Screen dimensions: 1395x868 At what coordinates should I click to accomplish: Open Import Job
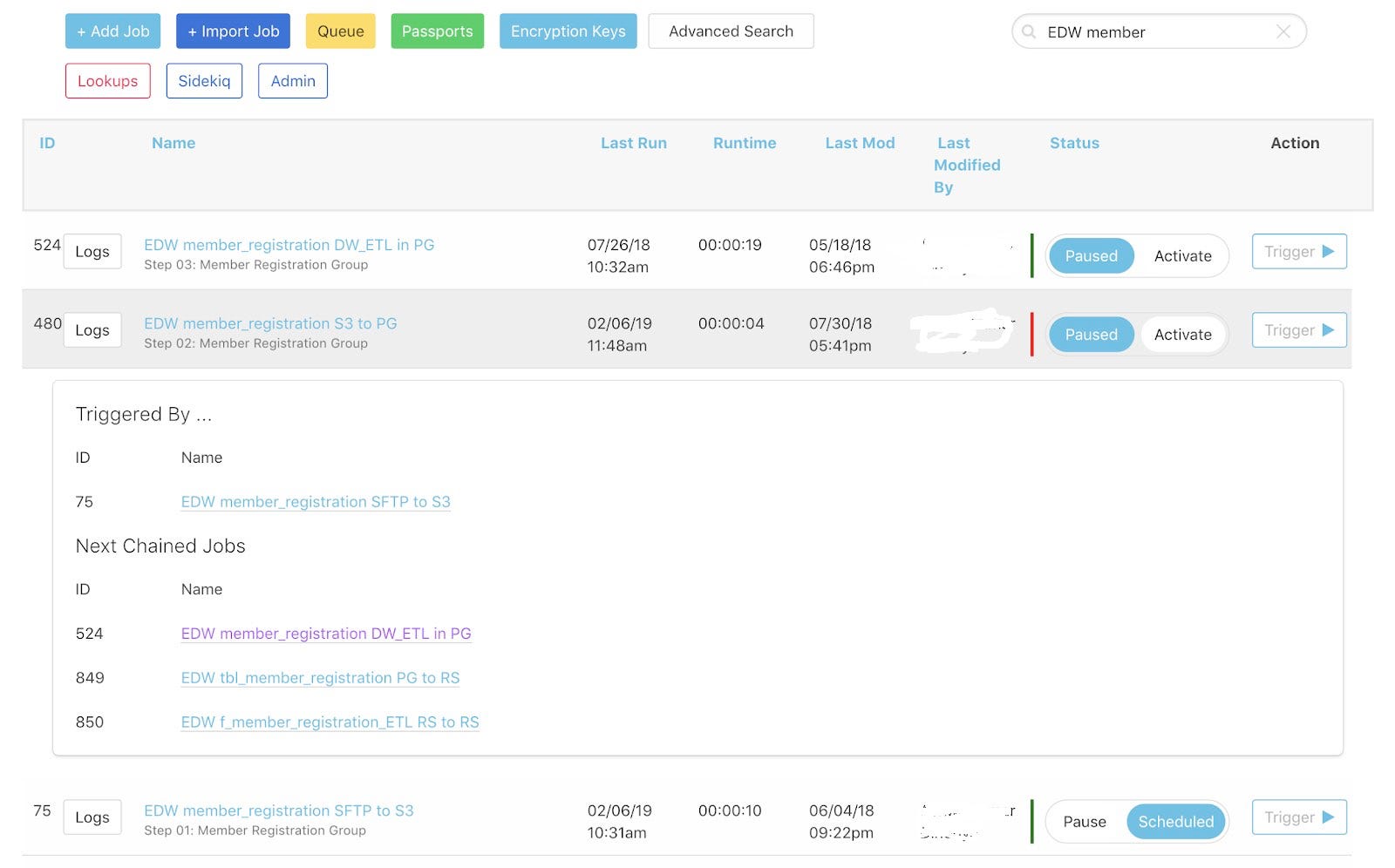pyautogui.click(x=234, y=31)
